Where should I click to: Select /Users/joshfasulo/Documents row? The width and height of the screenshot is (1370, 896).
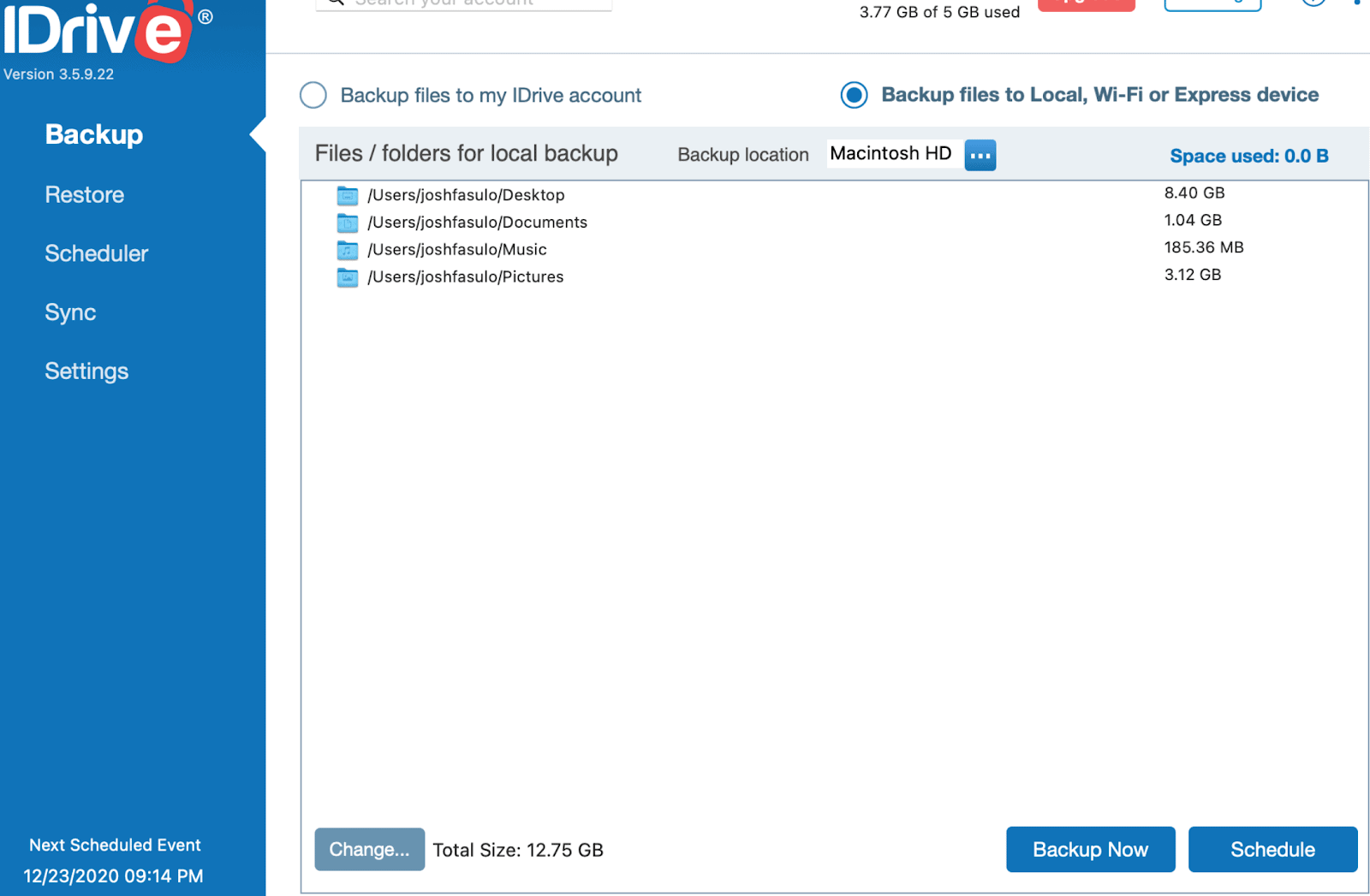click(x=834, y=223)
